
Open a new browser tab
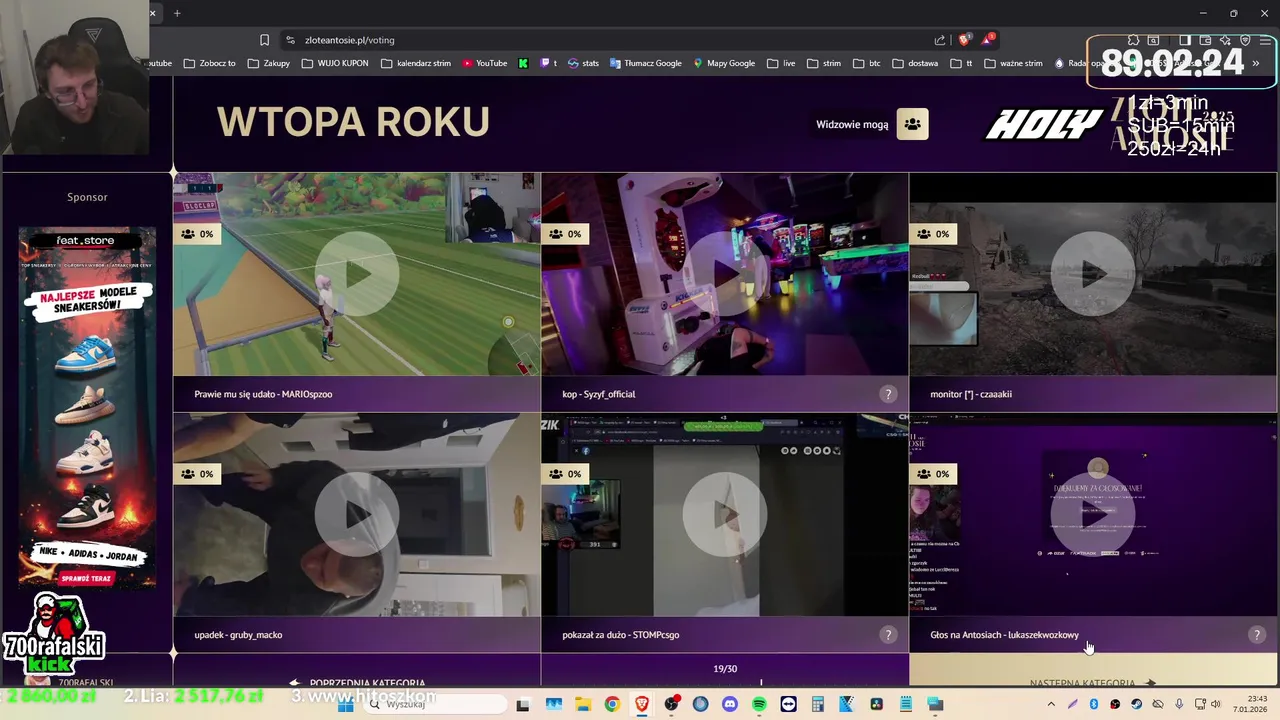click(177, 13)
